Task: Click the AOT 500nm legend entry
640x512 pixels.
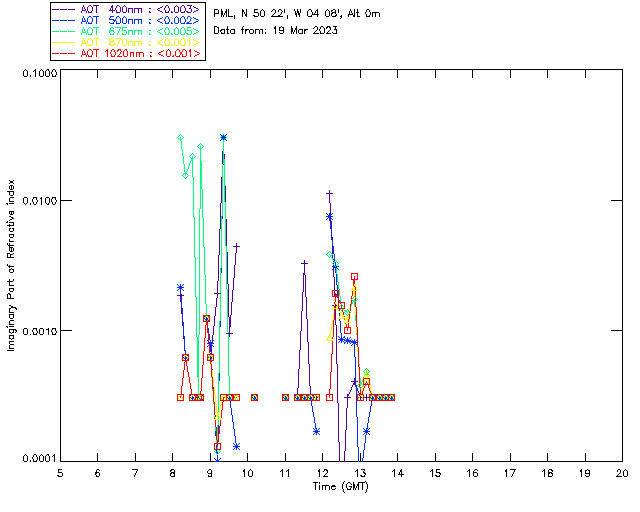Action: tap(127, 20)
